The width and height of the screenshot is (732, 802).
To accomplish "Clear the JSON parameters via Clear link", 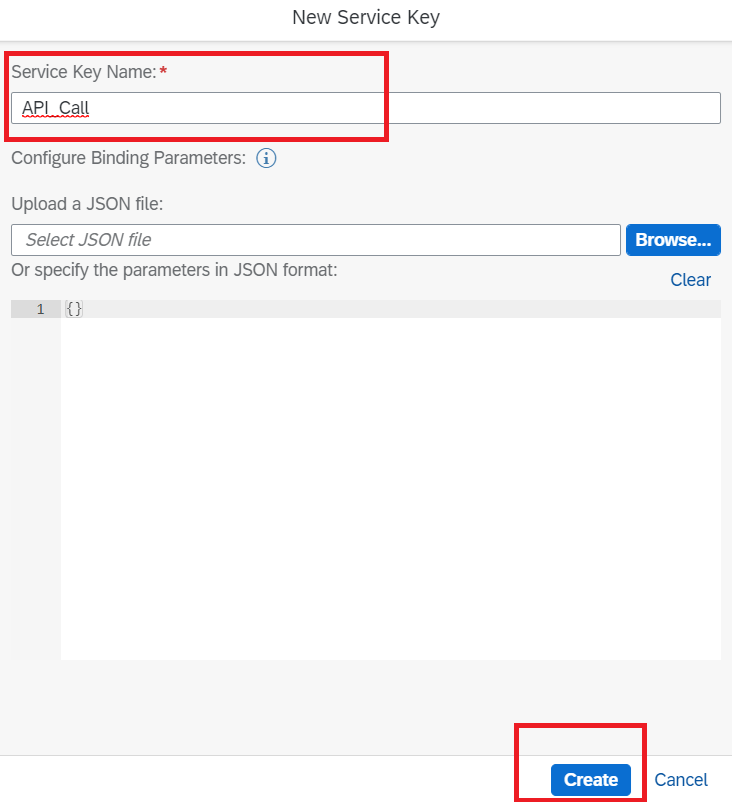I will [690, 280].
